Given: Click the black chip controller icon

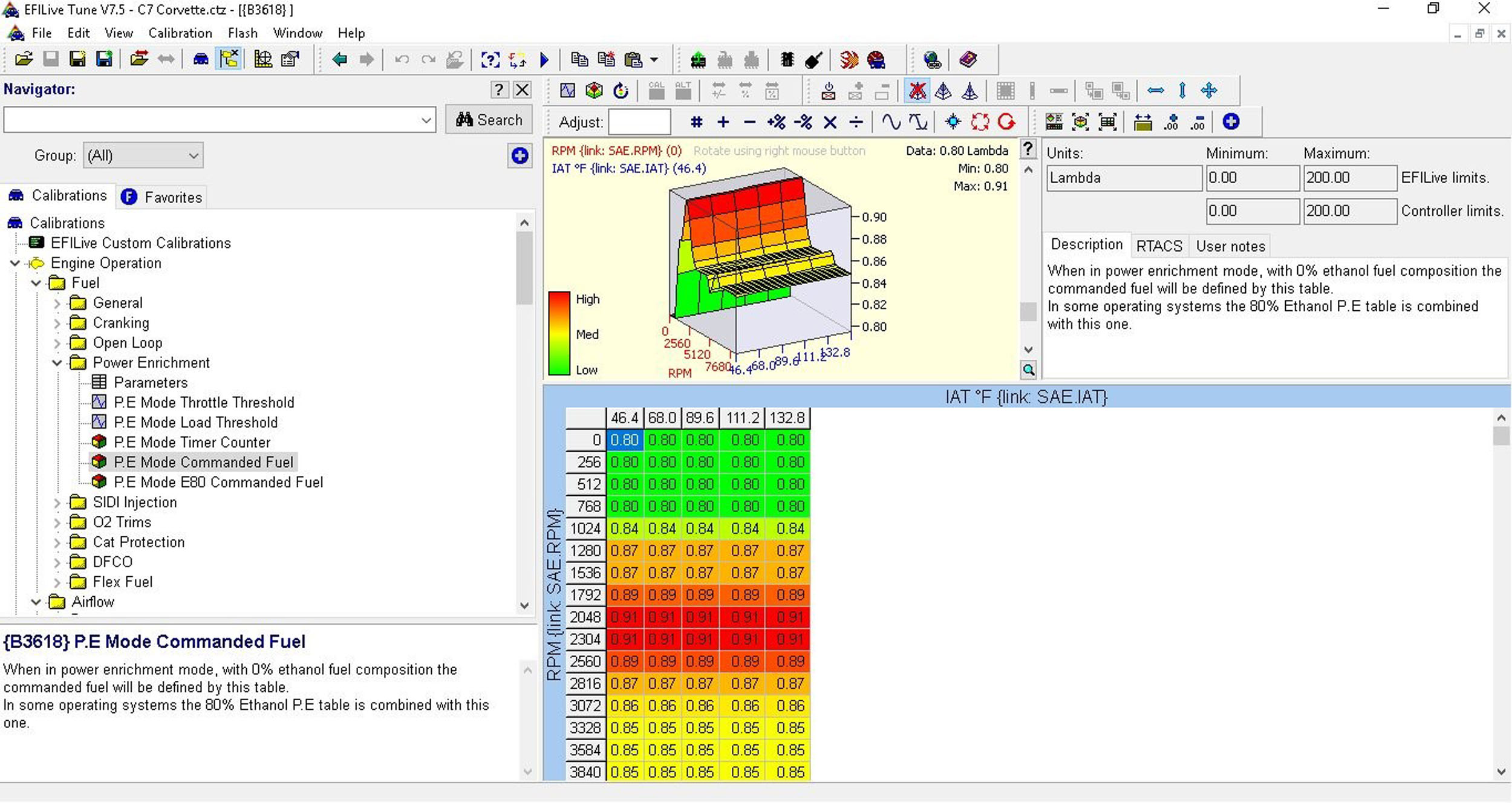Looking at the screenshot, I should pyautogui.click(x=787, y=59).
